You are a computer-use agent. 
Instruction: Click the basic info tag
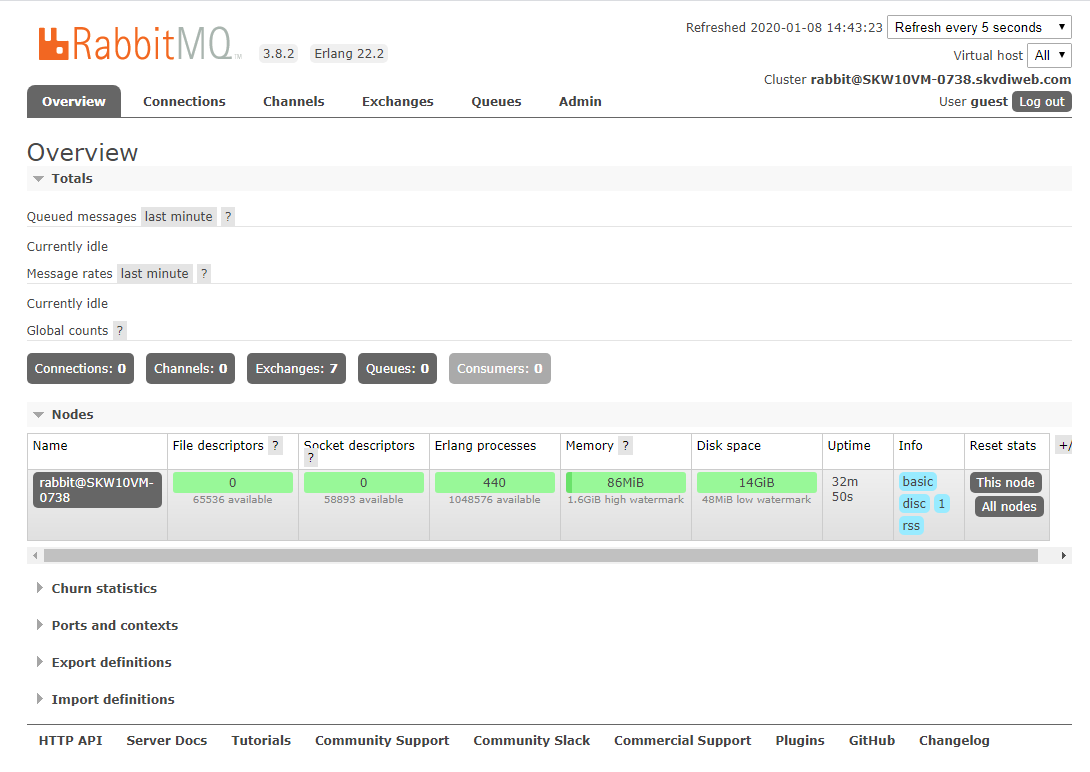pyautogui.click(x=918, y=482)
